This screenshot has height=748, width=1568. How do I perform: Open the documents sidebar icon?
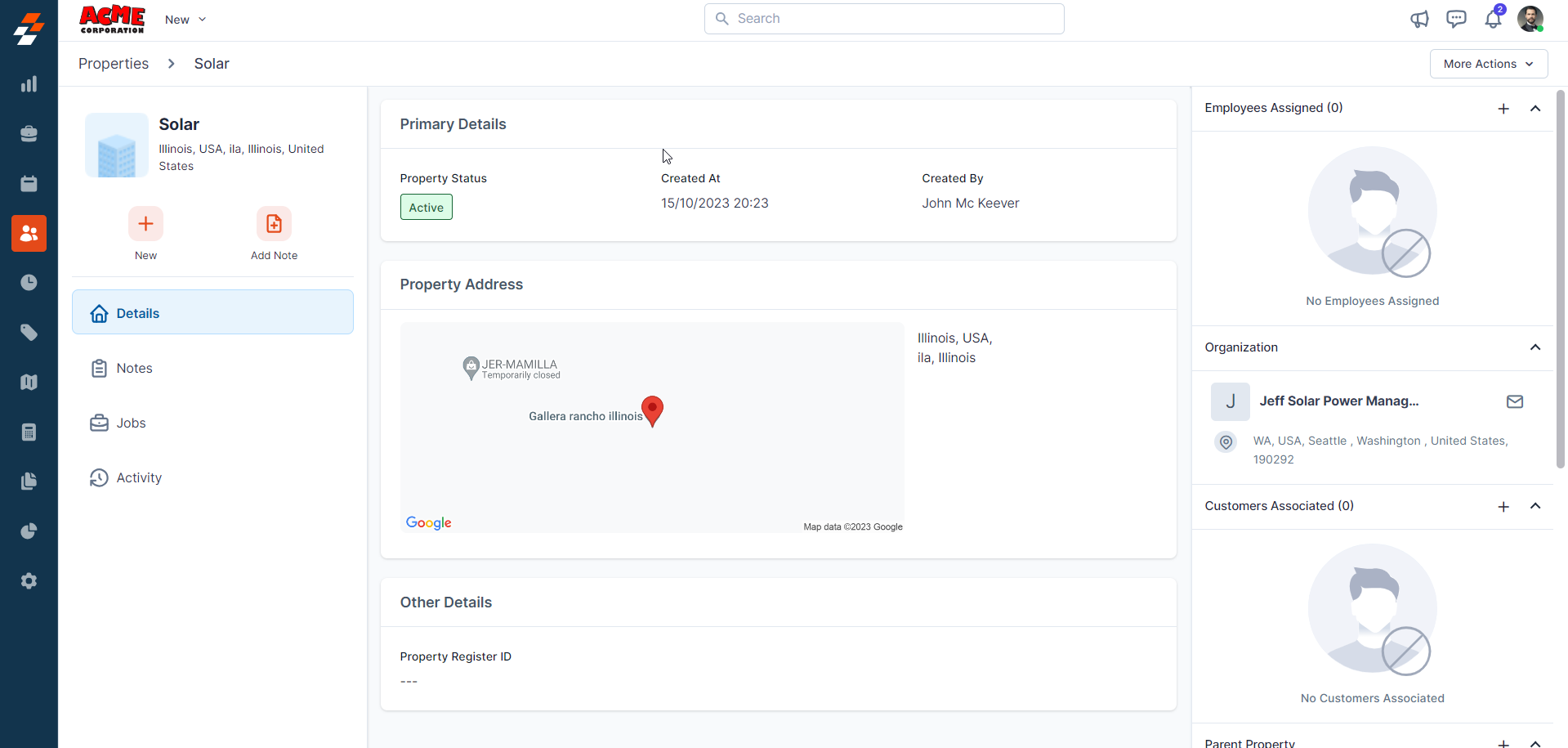(29, 481)
